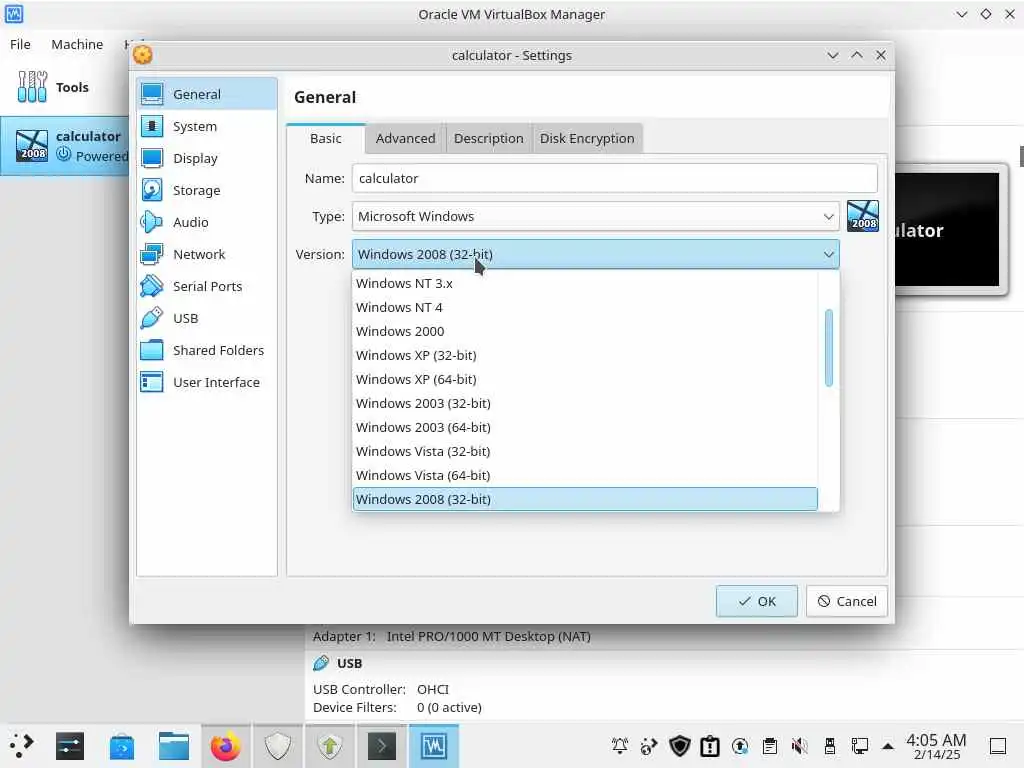Click the settings gear icon in dialog title bar
The image size is (1024, 768).
click(x=143, y=55)
